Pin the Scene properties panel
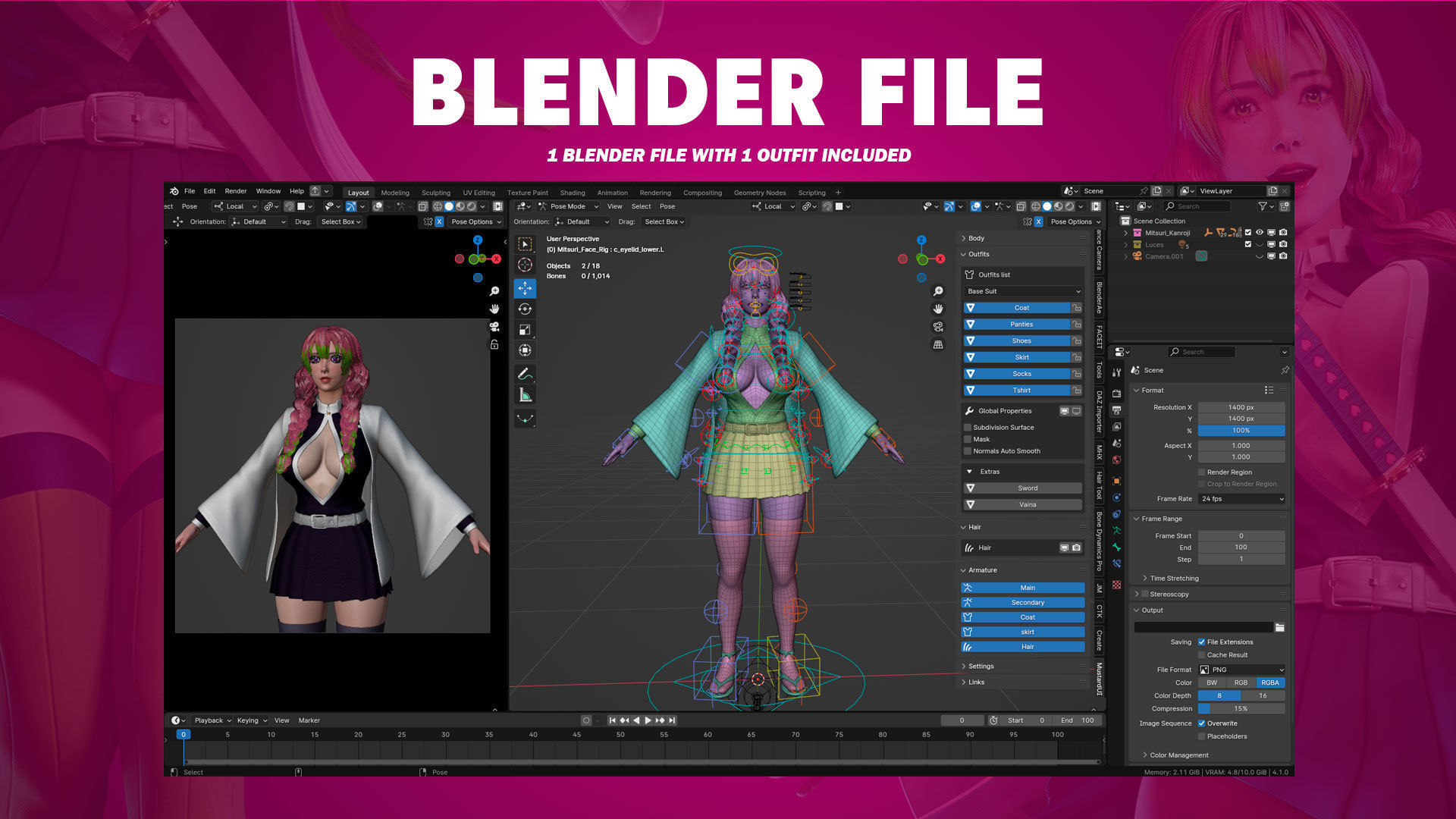The width and height of the screenshot is (1456, 819). (x=1285, y=370)
